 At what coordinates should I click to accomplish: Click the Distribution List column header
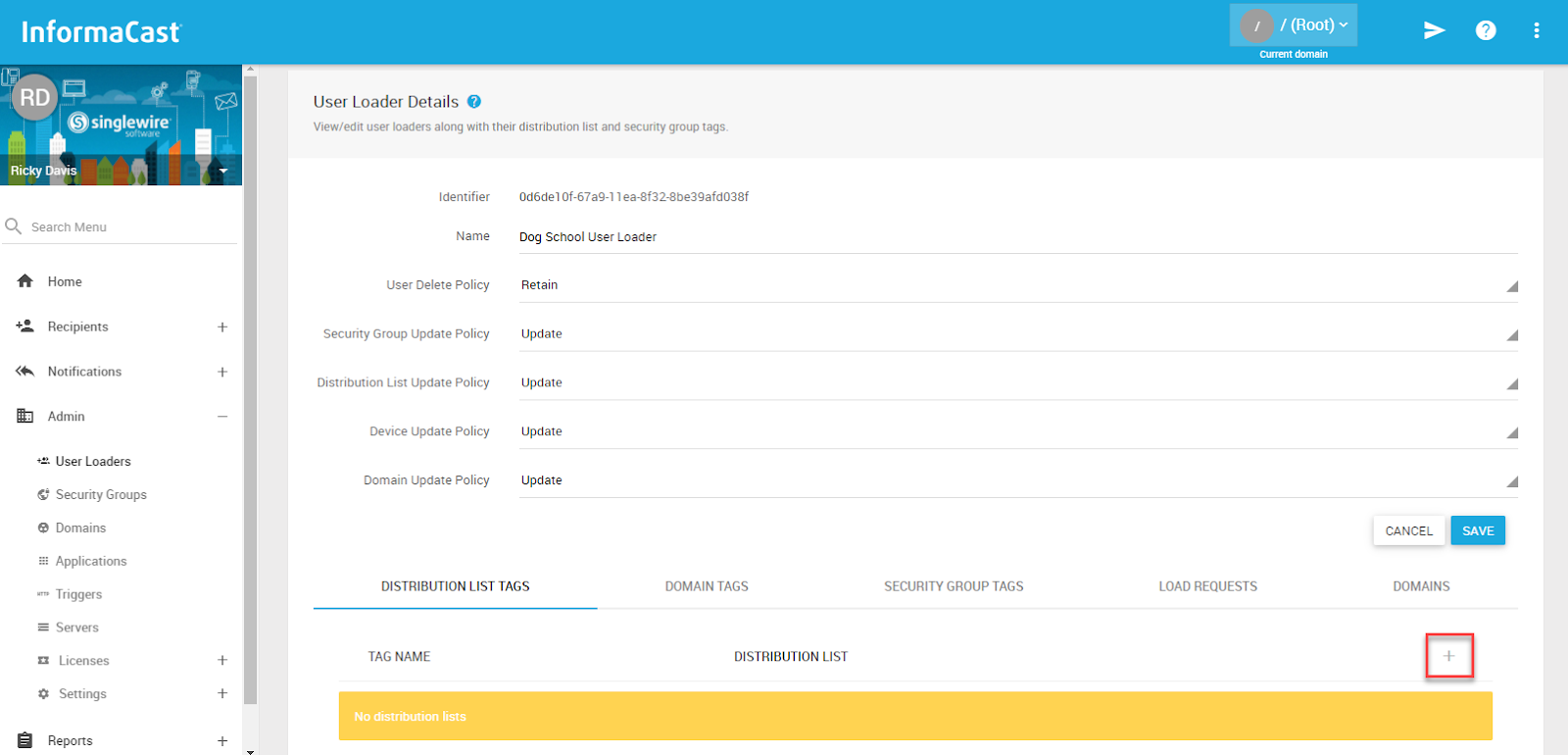(791, 656)
